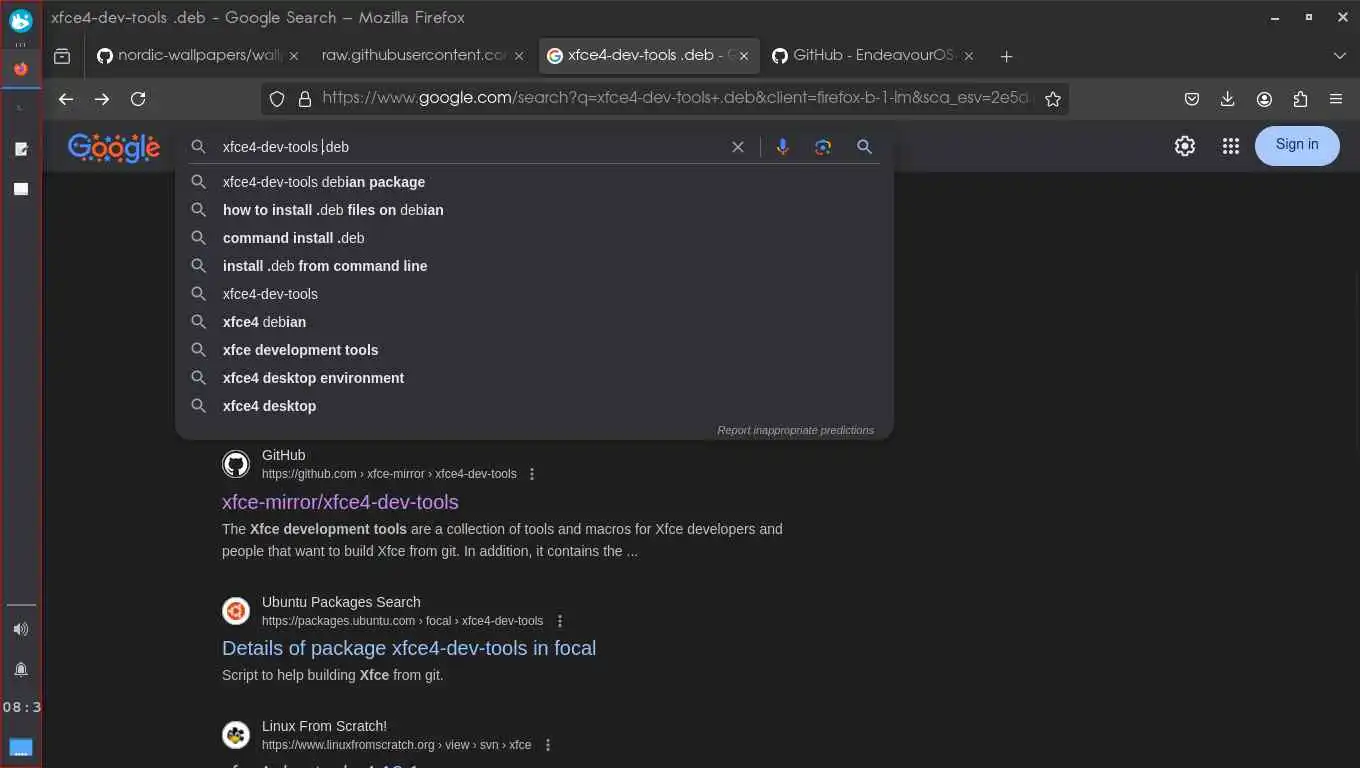Open the more options dots for the Linux From Scratch result

click(548, 745)
